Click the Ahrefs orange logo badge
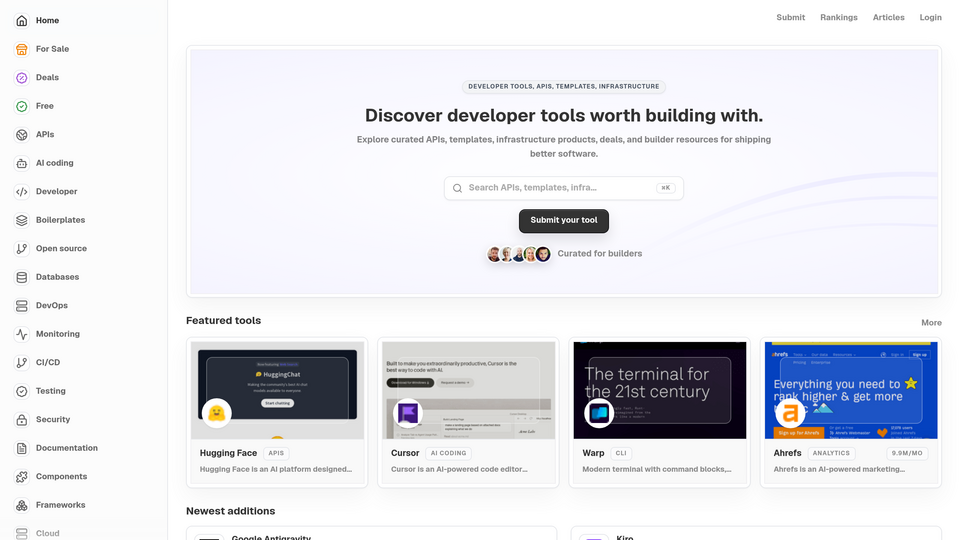Viewport: 960px width, 540px height. click(x=790, y=413)
